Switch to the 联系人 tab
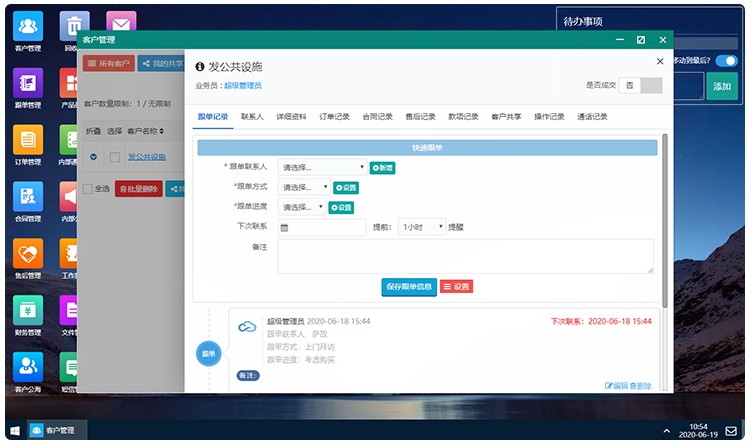 pyautogui.click(x=252, y=117)
